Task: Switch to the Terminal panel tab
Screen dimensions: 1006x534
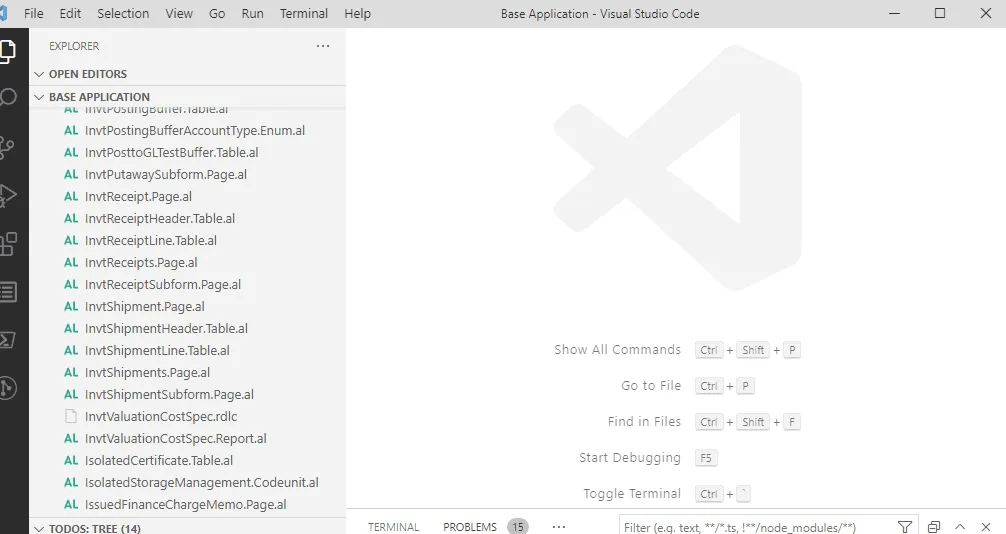Action: pyautogui.click(x=393, y=527)
